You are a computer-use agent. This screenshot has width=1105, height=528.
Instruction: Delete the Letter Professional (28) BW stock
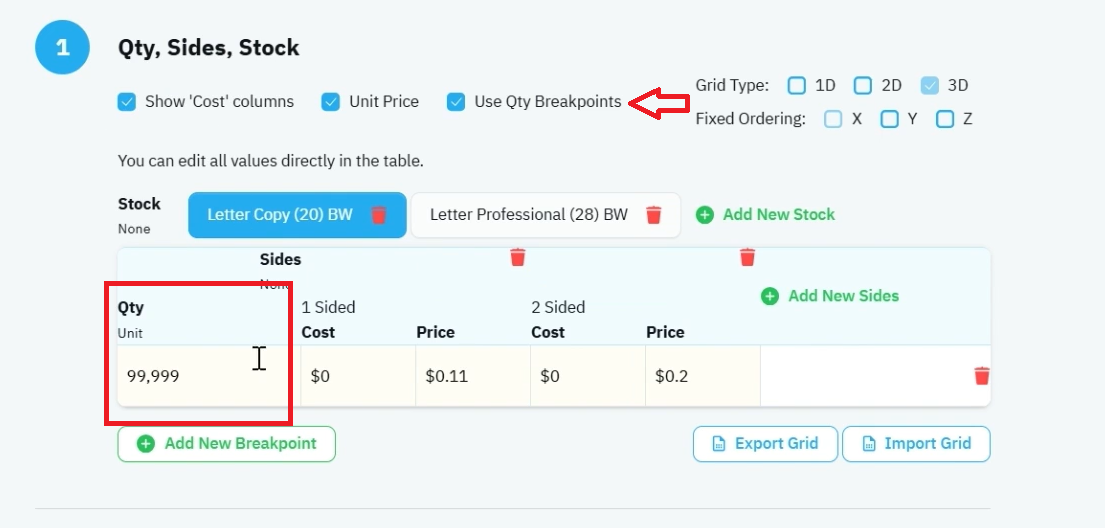tap(653, 214)
